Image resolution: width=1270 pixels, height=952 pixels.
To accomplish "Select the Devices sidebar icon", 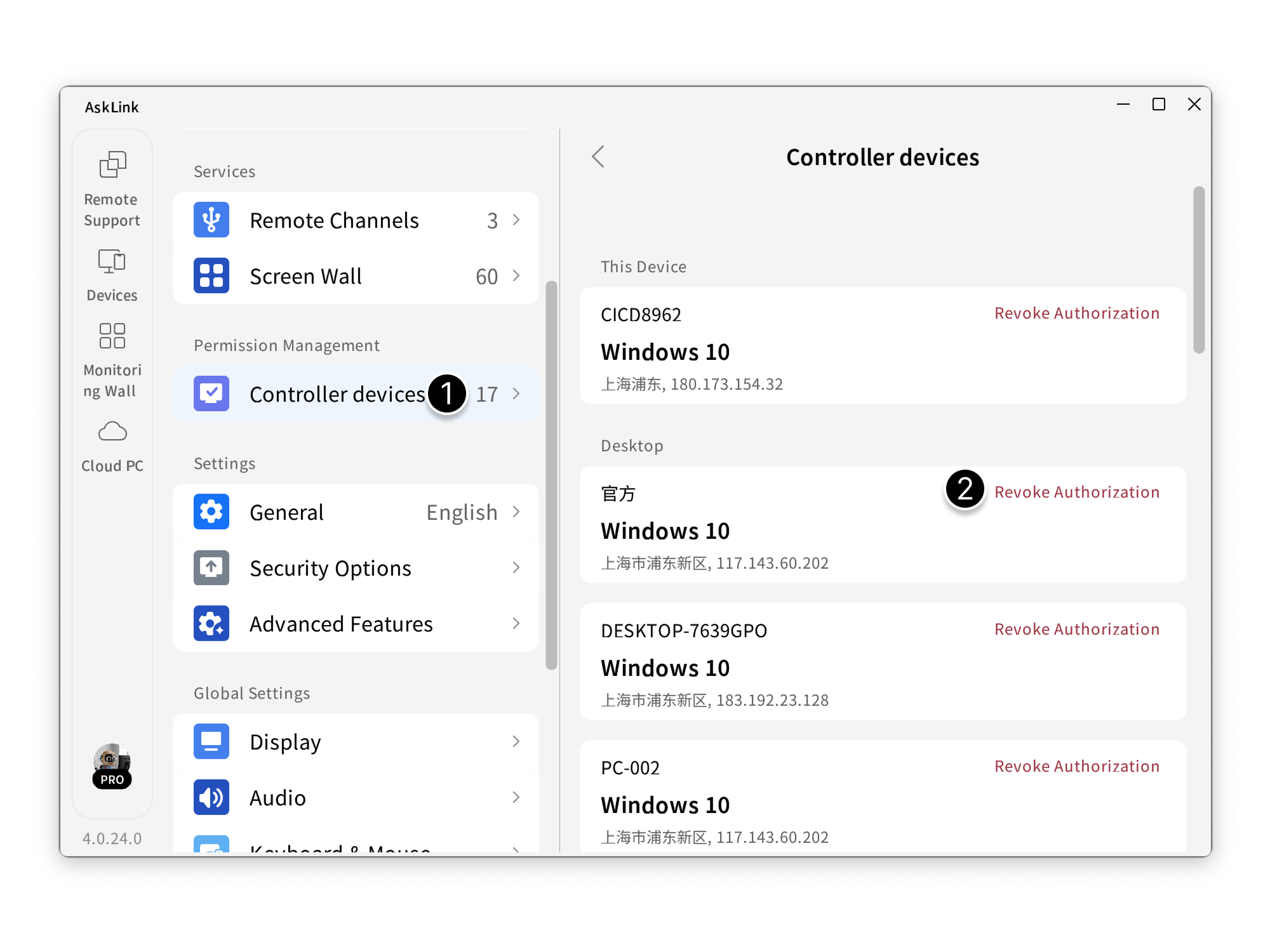I will (112, 261).
